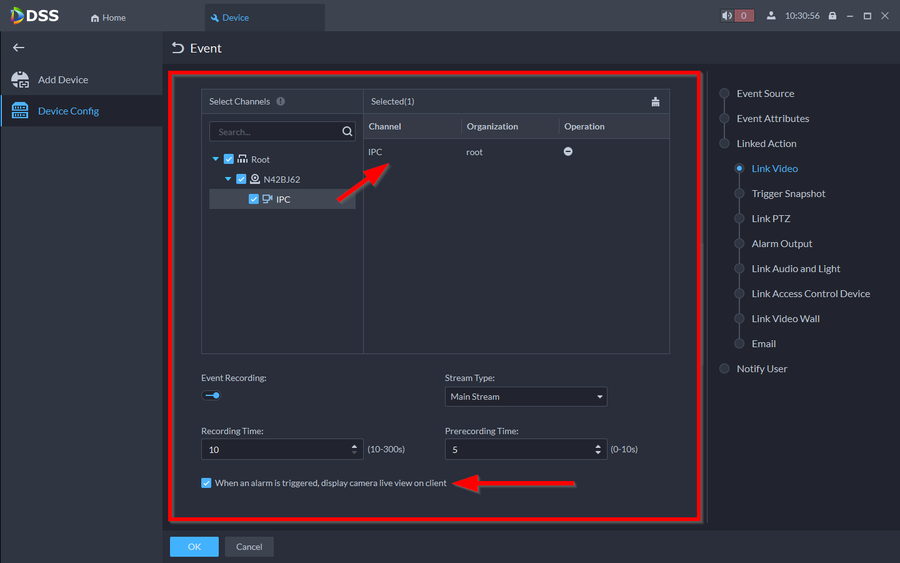Image resolution: width=900 pixels, height=563 pixels.
Task: Click the Cancel button
Action: click(x=249, y=547)
